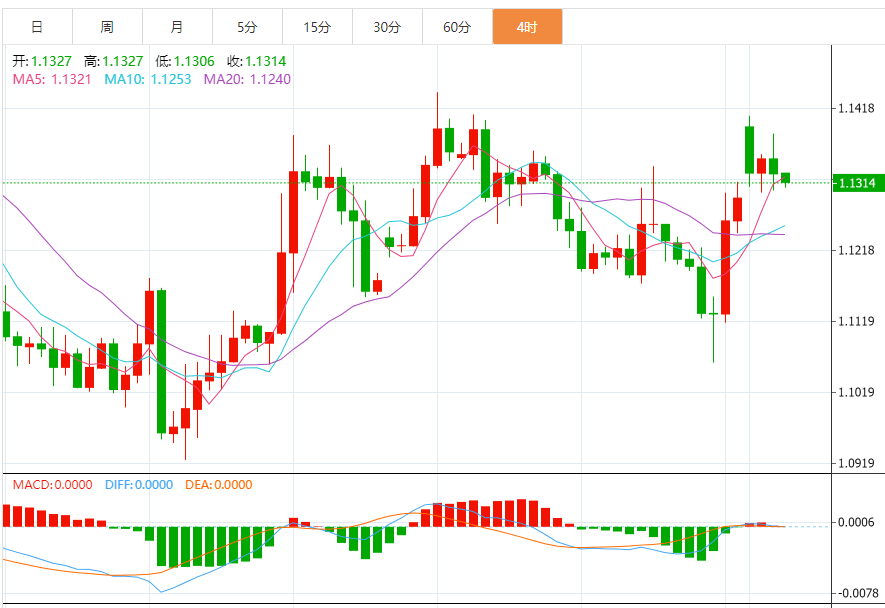The image size is (885, 608).
Task: Click the 1.1019 price axis label
Action: [856, 392]
